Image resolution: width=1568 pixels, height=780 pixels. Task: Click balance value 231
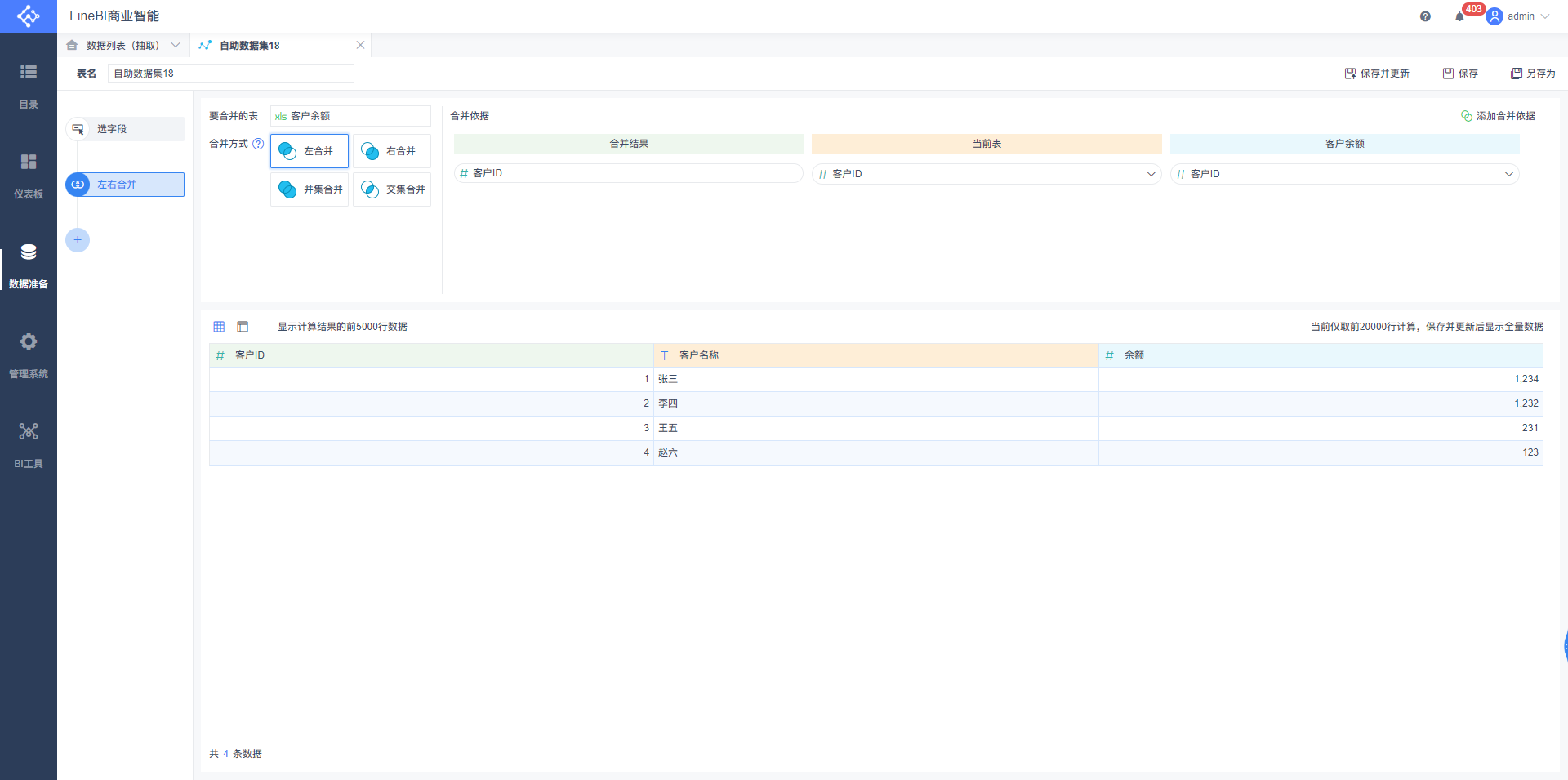tap(1530, 428)
